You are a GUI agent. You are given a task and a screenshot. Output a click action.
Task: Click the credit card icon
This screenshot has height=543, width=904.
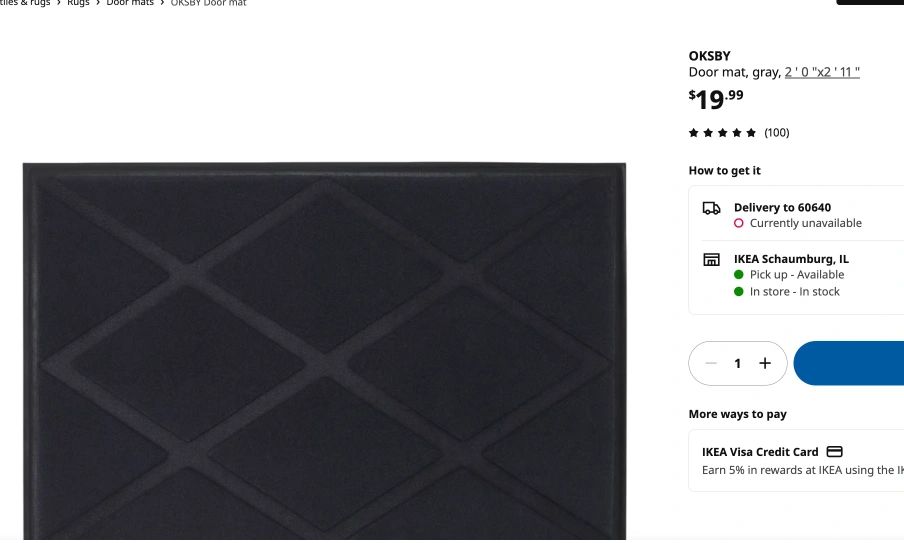click(834, 451)
